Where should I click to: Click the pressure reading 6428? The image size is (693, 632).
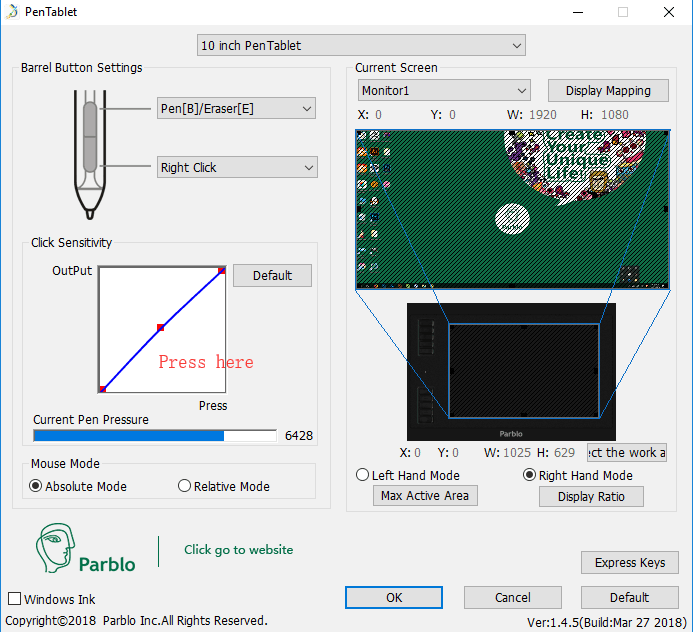pyautogui.click(x=299, y=435)
